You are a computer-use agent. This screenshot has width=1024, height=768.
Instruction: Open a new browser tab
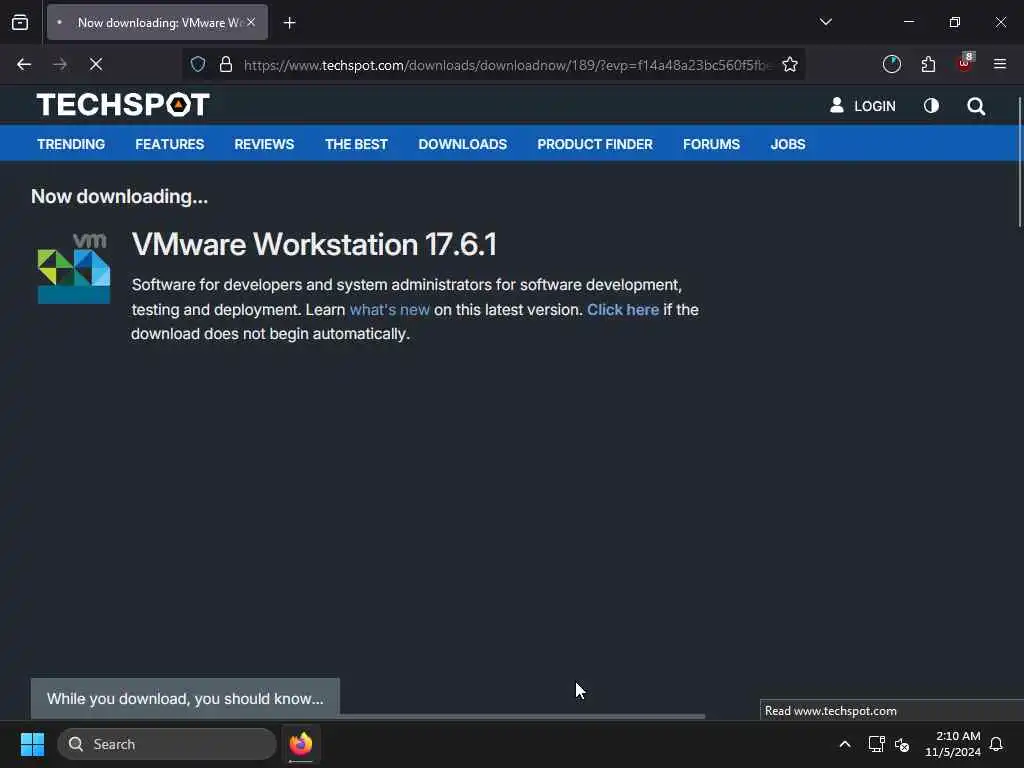click(x=289, y=23)
